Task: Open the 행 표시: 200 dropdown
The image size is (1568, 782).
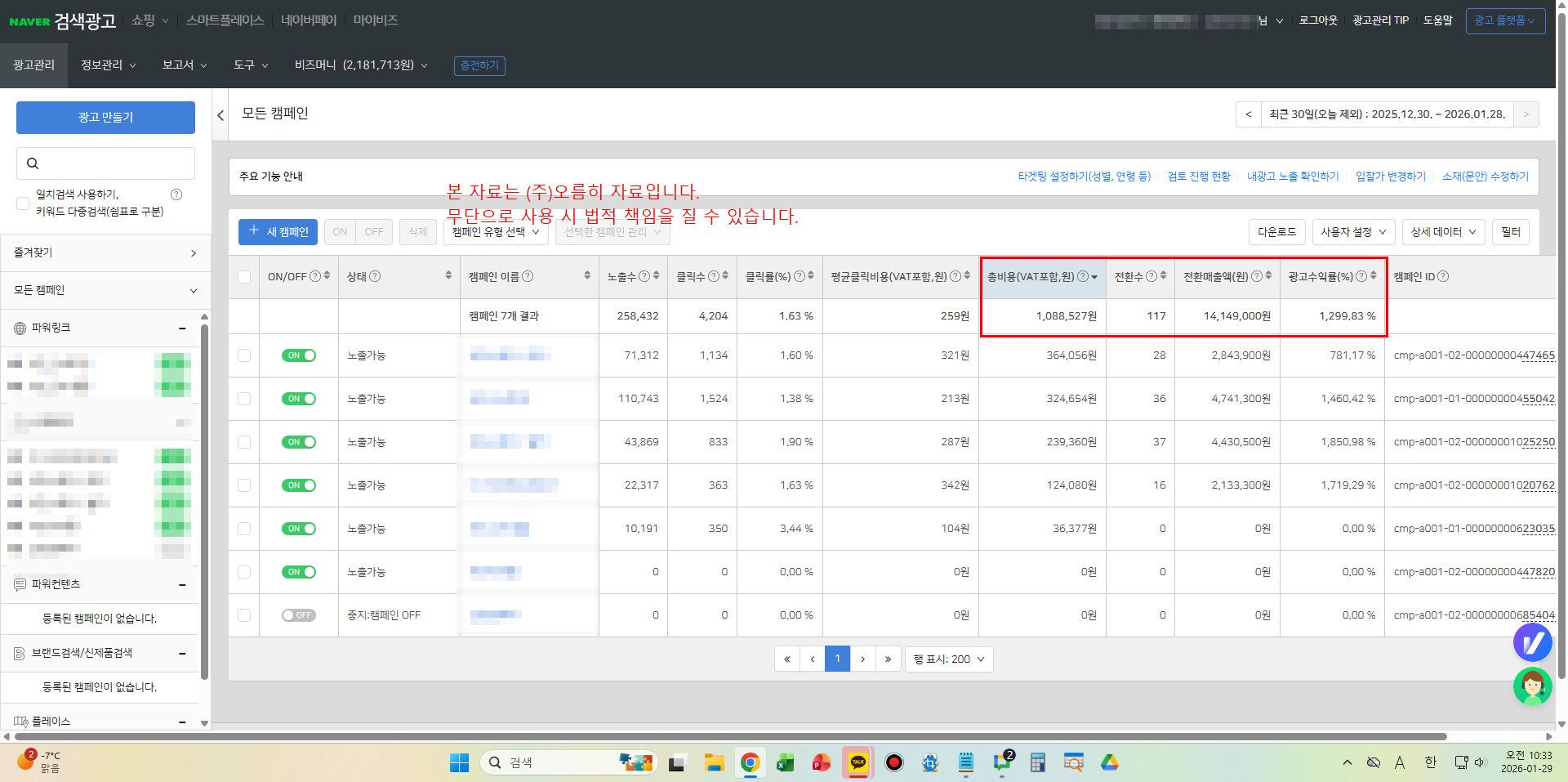Action: pyautogui.click(x=949, y=659)
